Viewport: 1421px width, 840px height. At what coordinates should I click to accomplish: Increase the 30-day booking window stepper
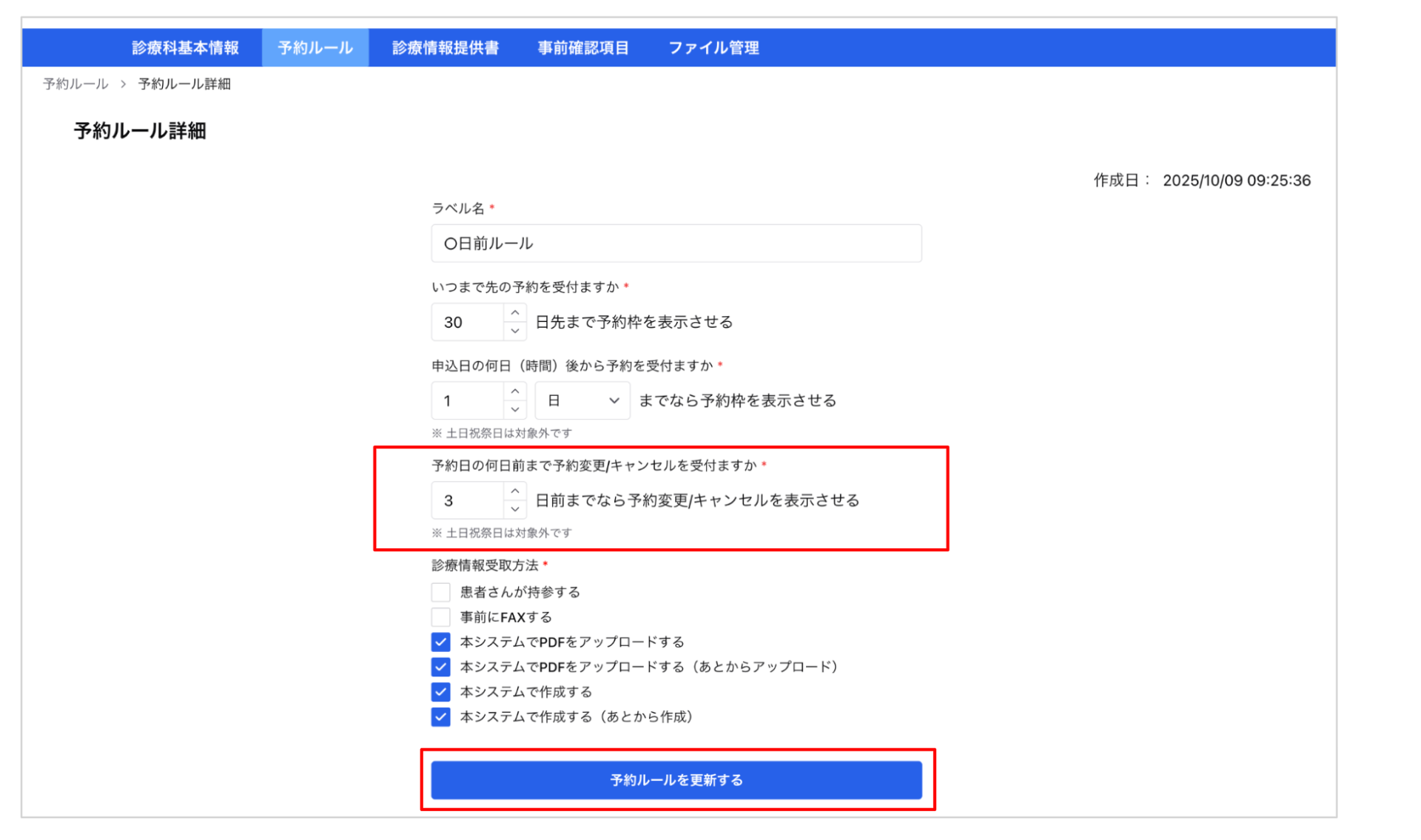tap(515, 313)
